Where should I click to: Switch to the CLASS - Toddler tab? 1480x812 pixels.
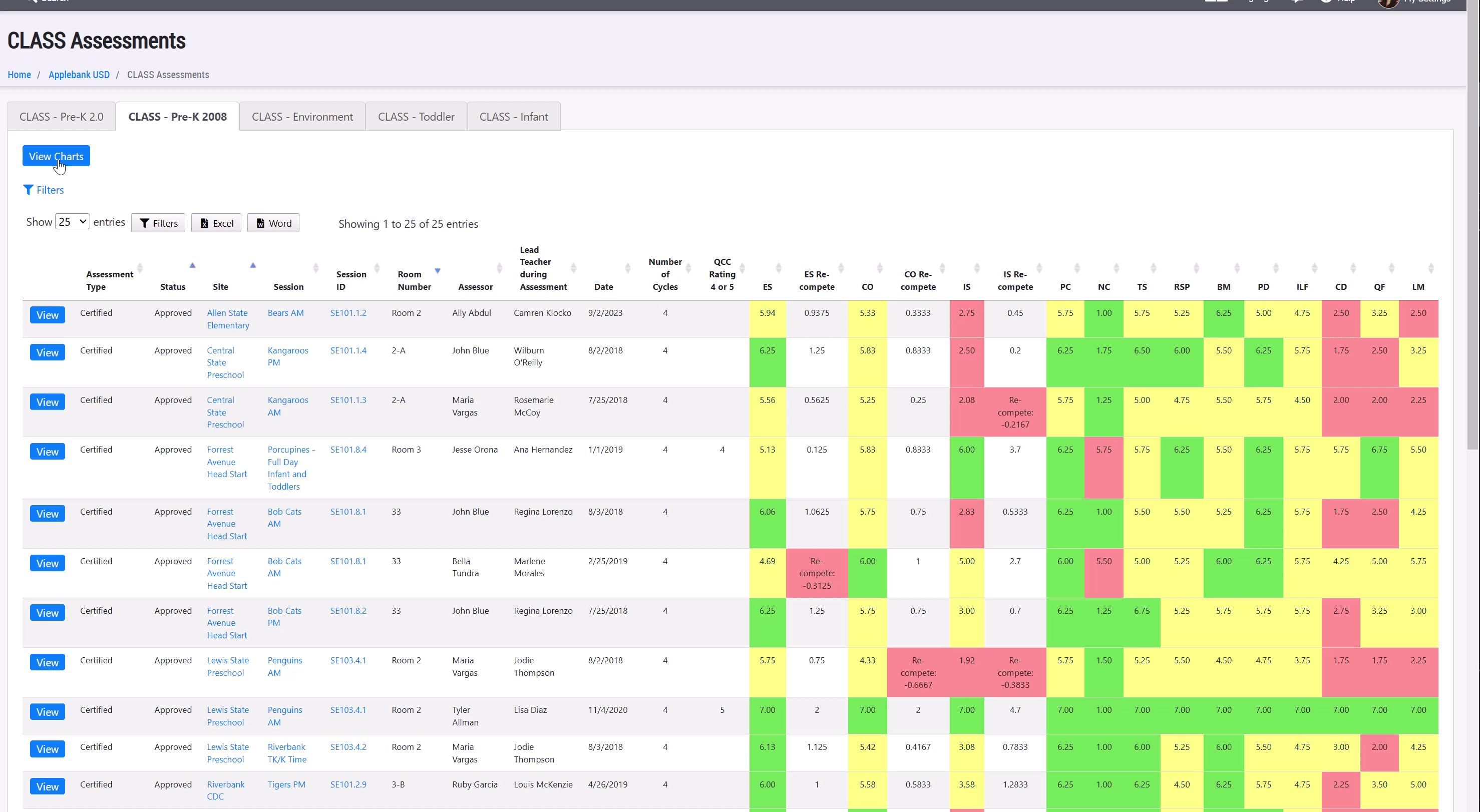416,117
